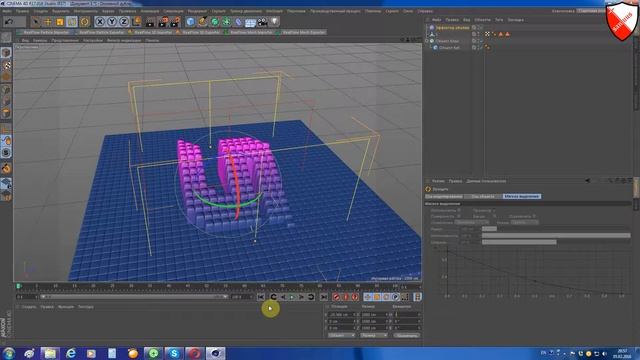Open Internet Explorer from taskbar
Screen dimensions: 640x360
71,353
